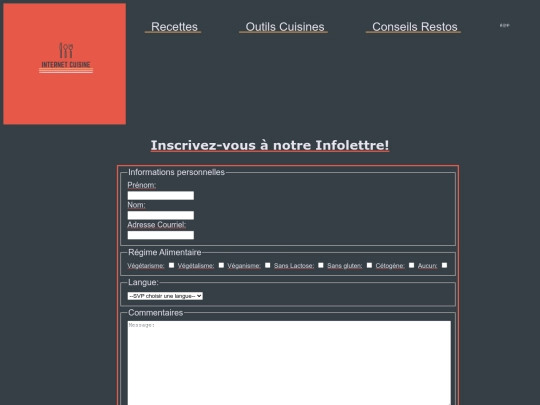This screenshot has height=405, width=540.
Task: Click the Internet Cuisine logo
Action: [x=64, y=64]
